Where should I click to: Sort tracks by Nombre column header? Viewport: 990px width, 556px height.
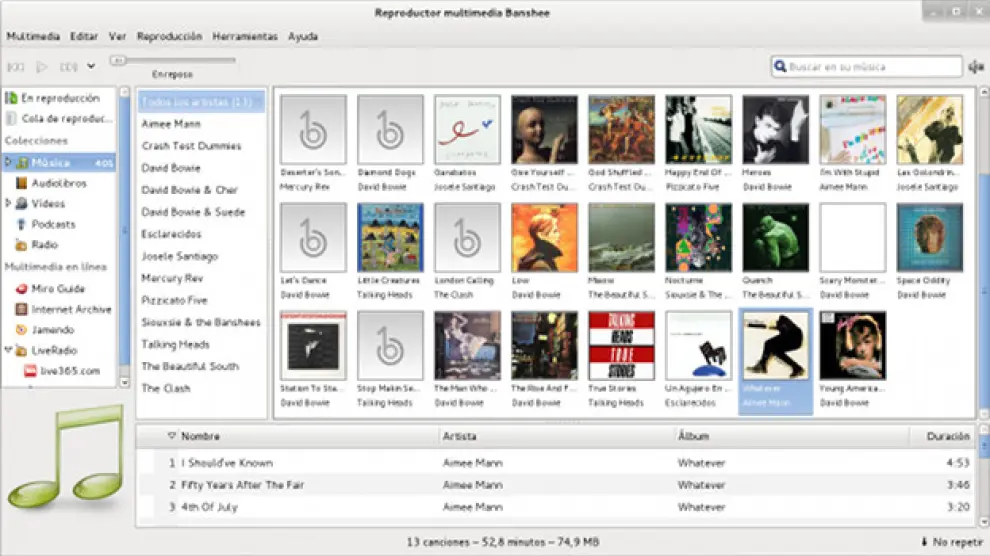coord(200,437)
